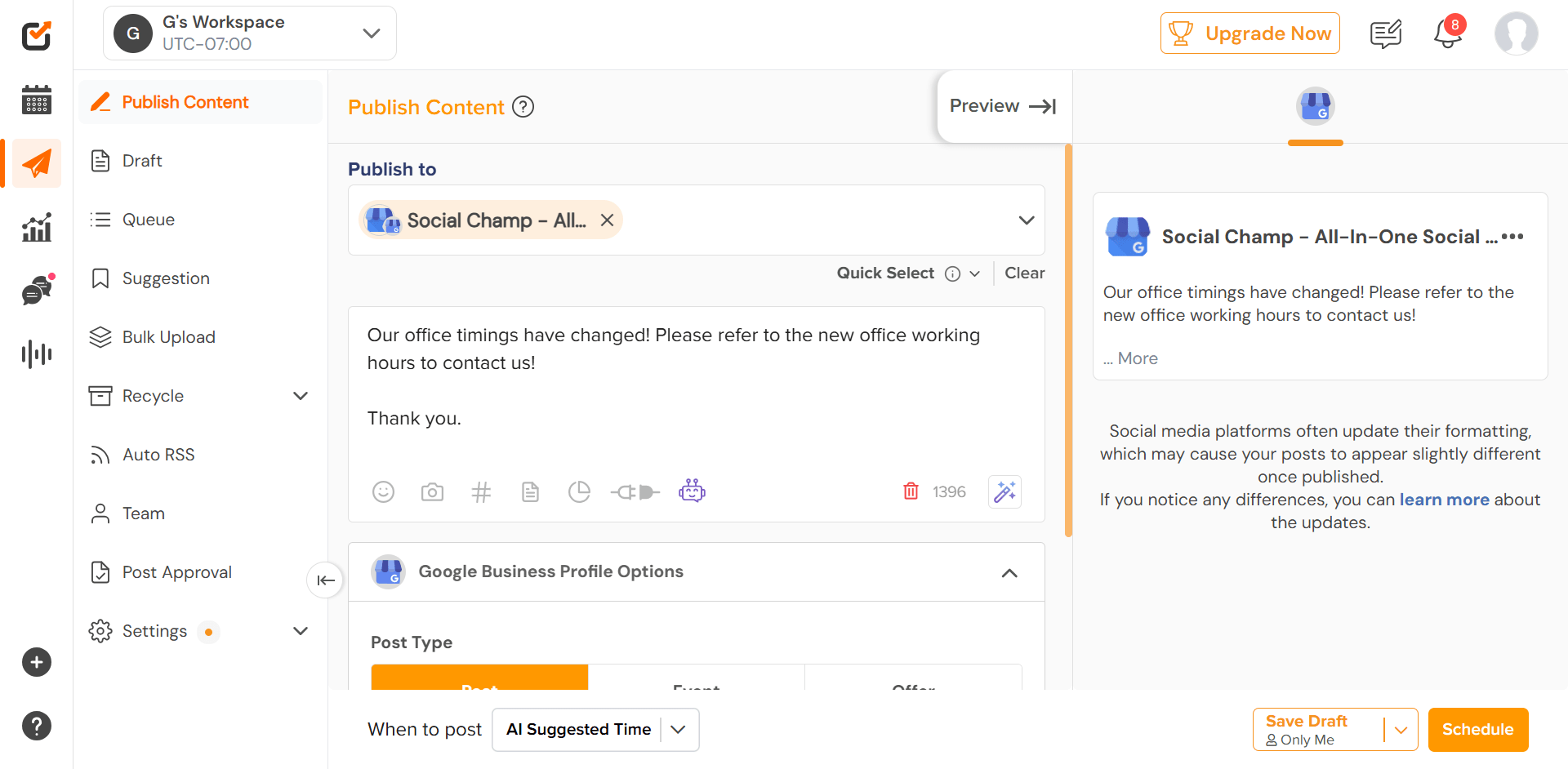Image resolution: width=1568 pixels, height=769 pixels.
Task: Click Social Champ preview card title
Action: click(1330, 237)
